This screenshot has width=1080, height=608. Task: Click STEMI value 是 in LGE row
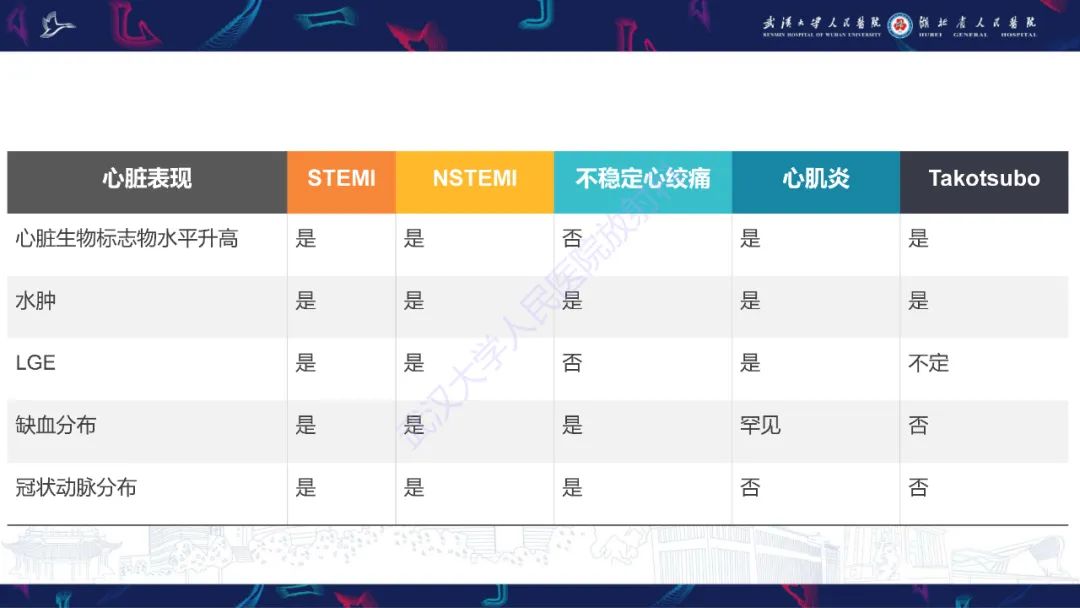tap(306, 362)
